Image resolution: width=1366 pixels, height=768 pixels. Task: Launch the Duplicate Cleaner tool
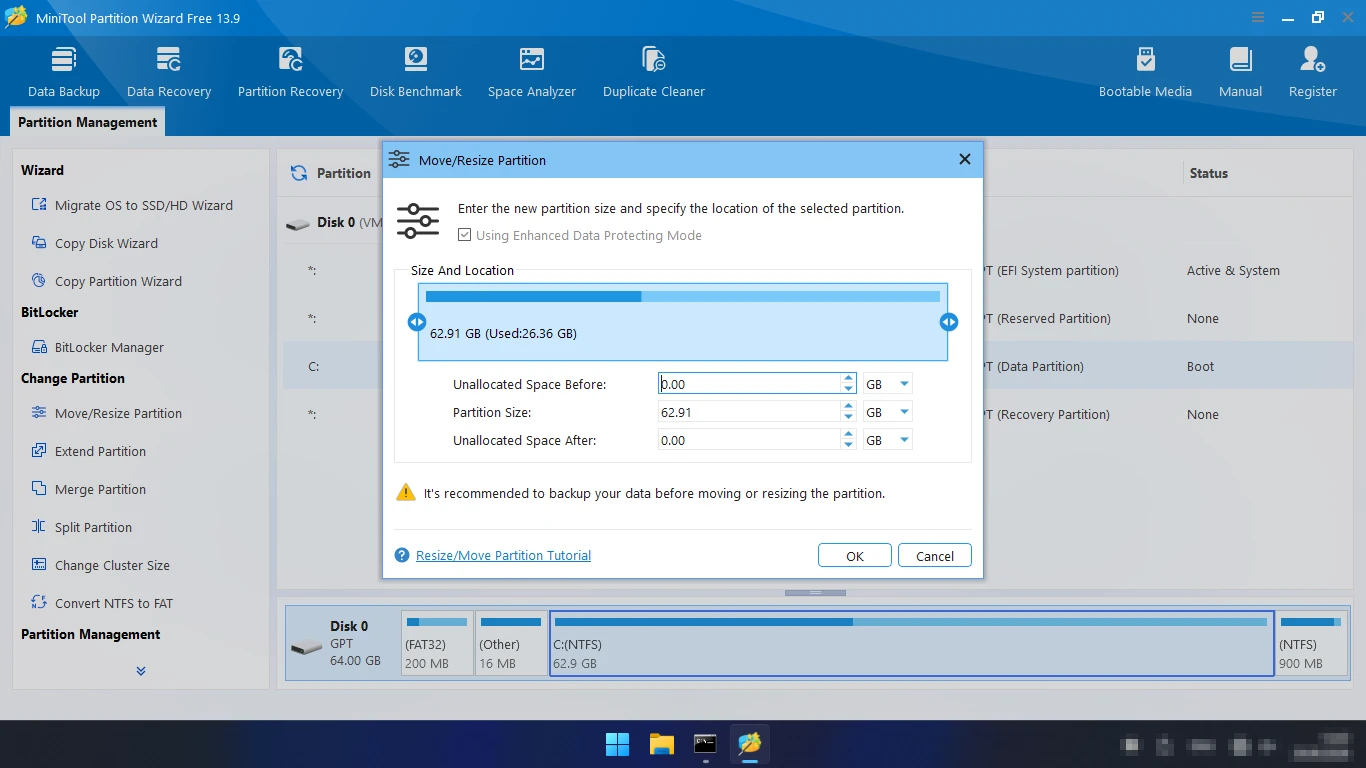pyautogui.click(x=654, y=72)
